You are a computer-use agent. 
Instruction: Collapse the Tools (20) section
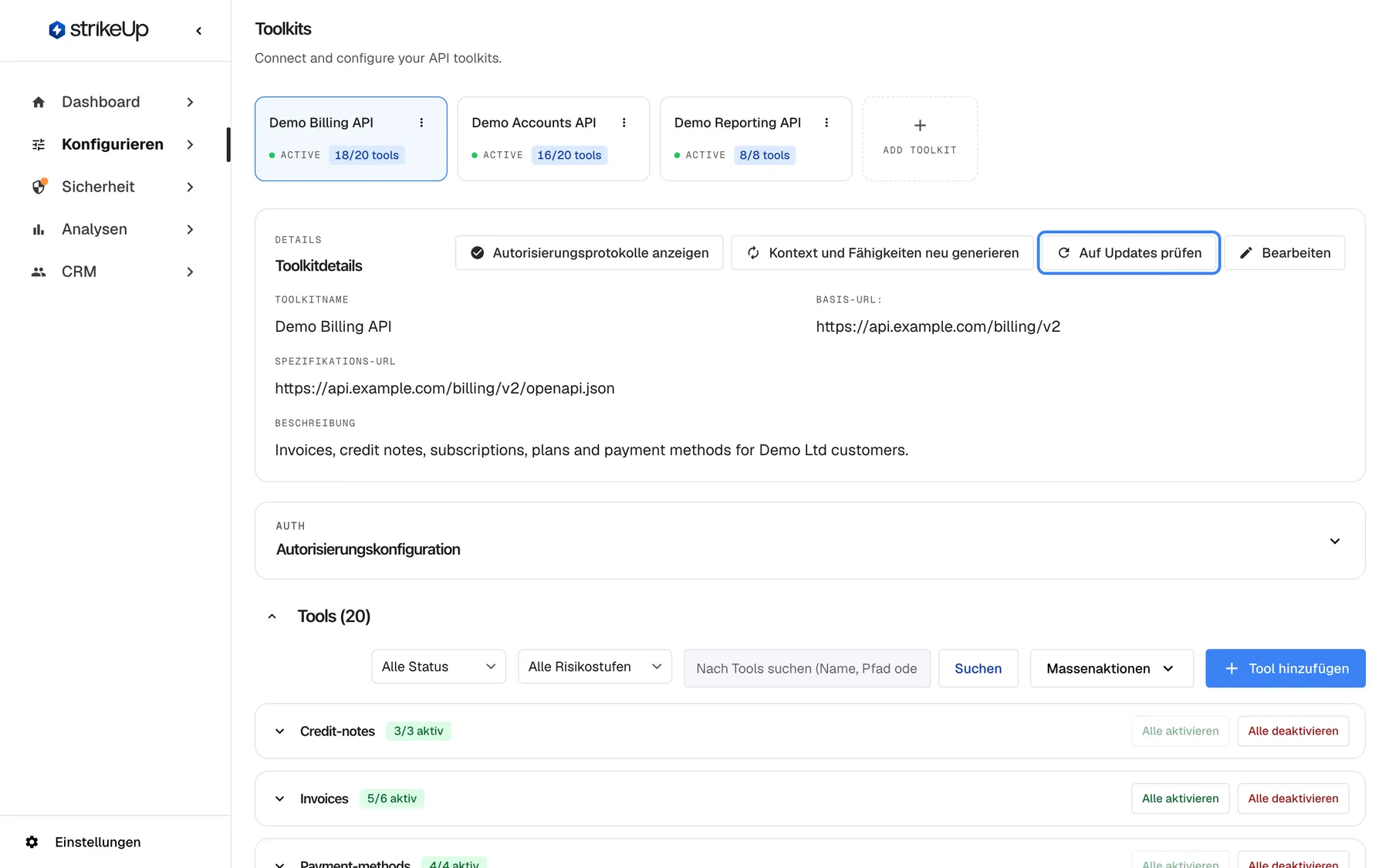pos(272,616)
